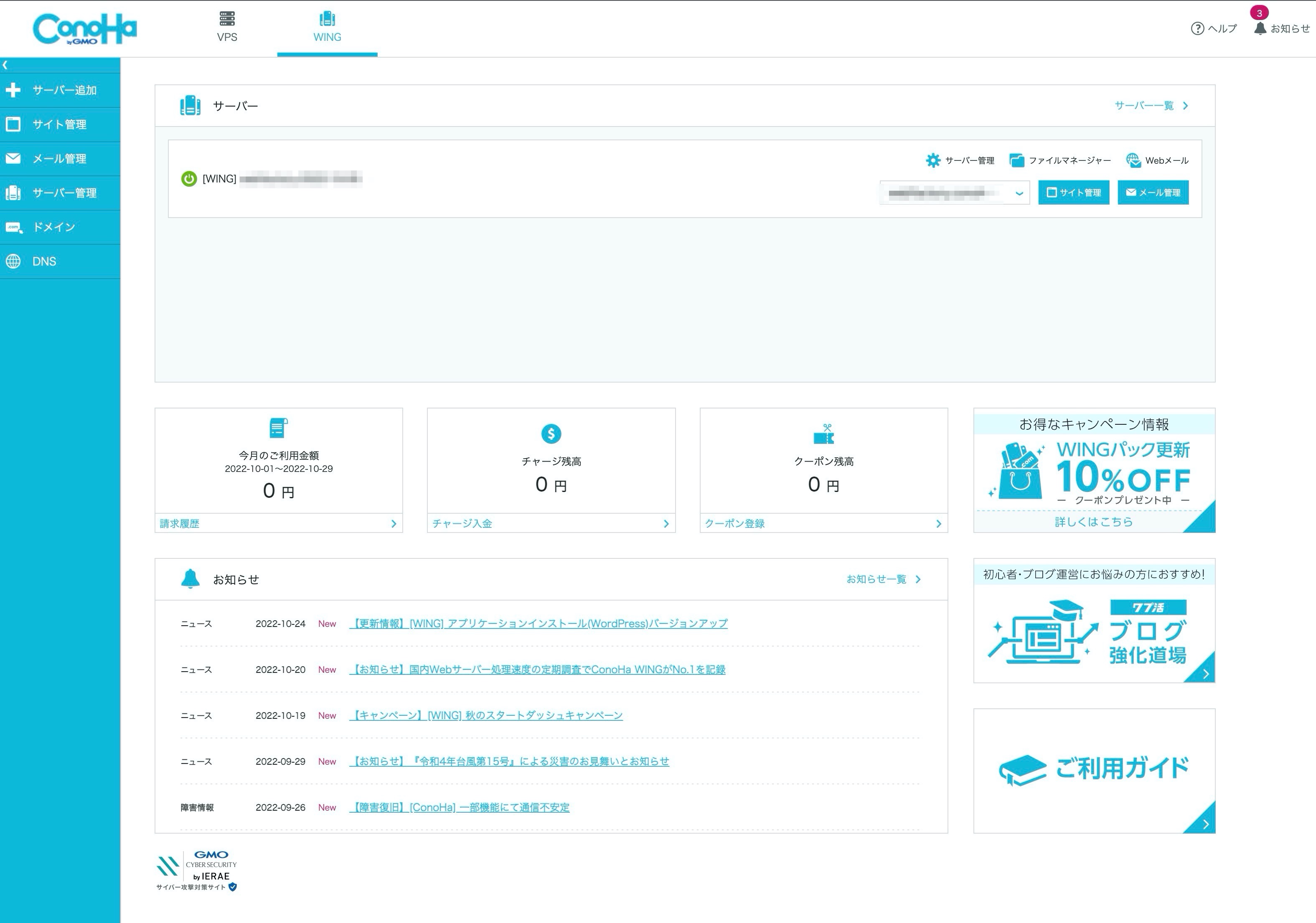Open the サーバー管理 link in server row

(x=969, y=160)
